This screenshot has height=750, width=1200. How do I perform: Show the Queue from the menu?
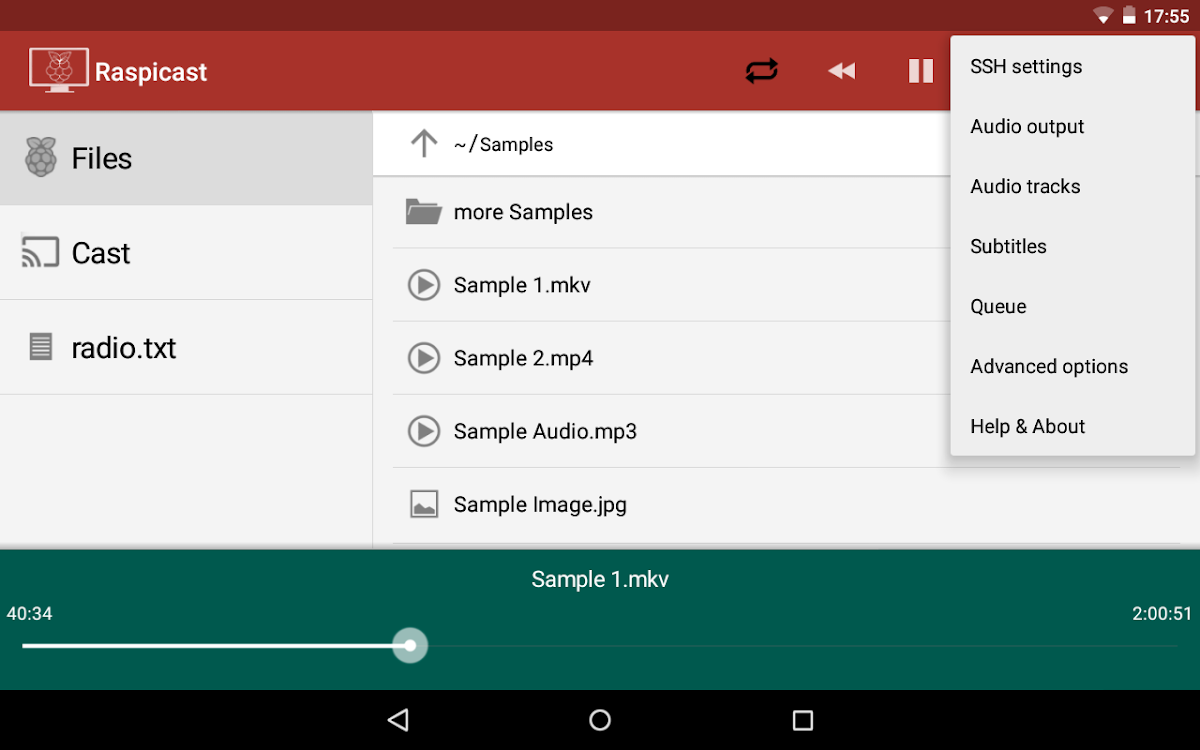coord(998,307)
